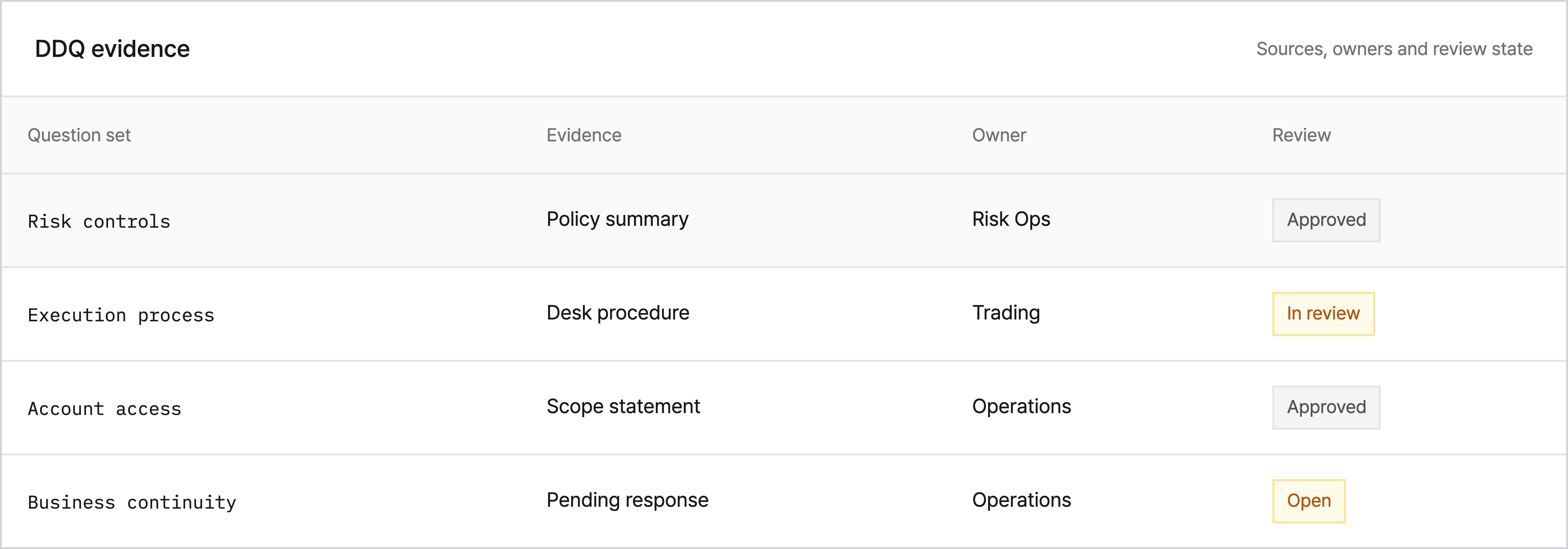Click the Approved badge for Risk controls
Screen dimensions: 1568x549
[x=1326, y=220]
